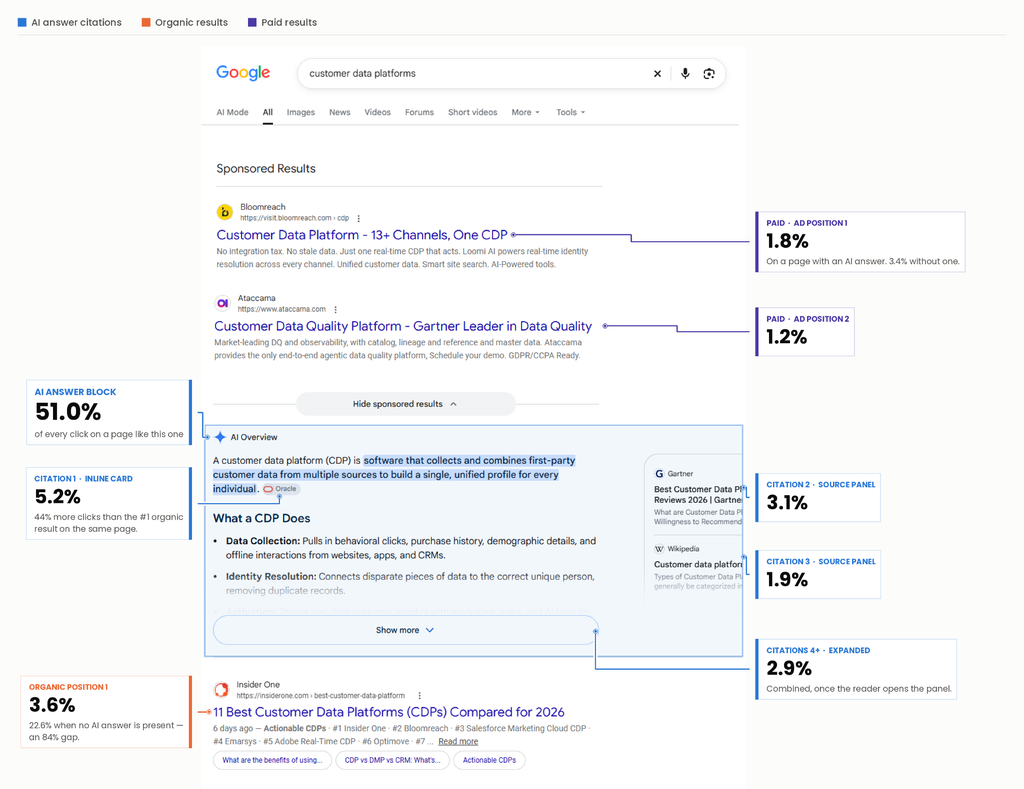Click the Insider One favicon
The height and width of the screenshot is (789, 1024).
(x=221, y=690)
